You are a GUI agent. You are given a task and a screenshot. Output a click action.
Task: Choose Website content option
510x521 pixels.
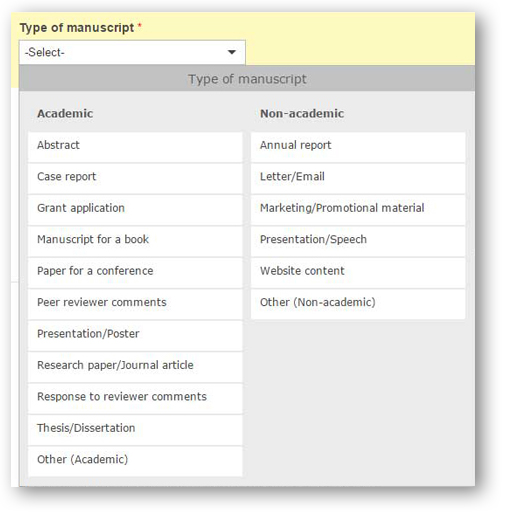point(358,273)
